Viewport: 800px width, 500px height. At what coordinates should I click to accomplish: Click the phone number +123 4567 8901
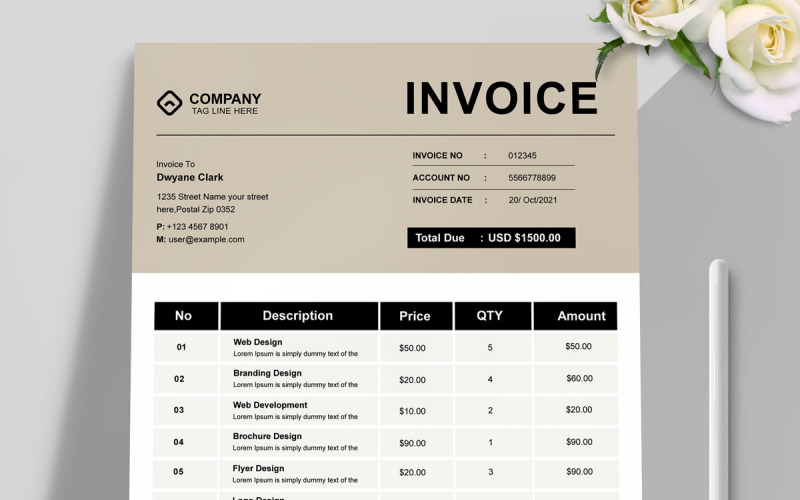pos(197,227)
